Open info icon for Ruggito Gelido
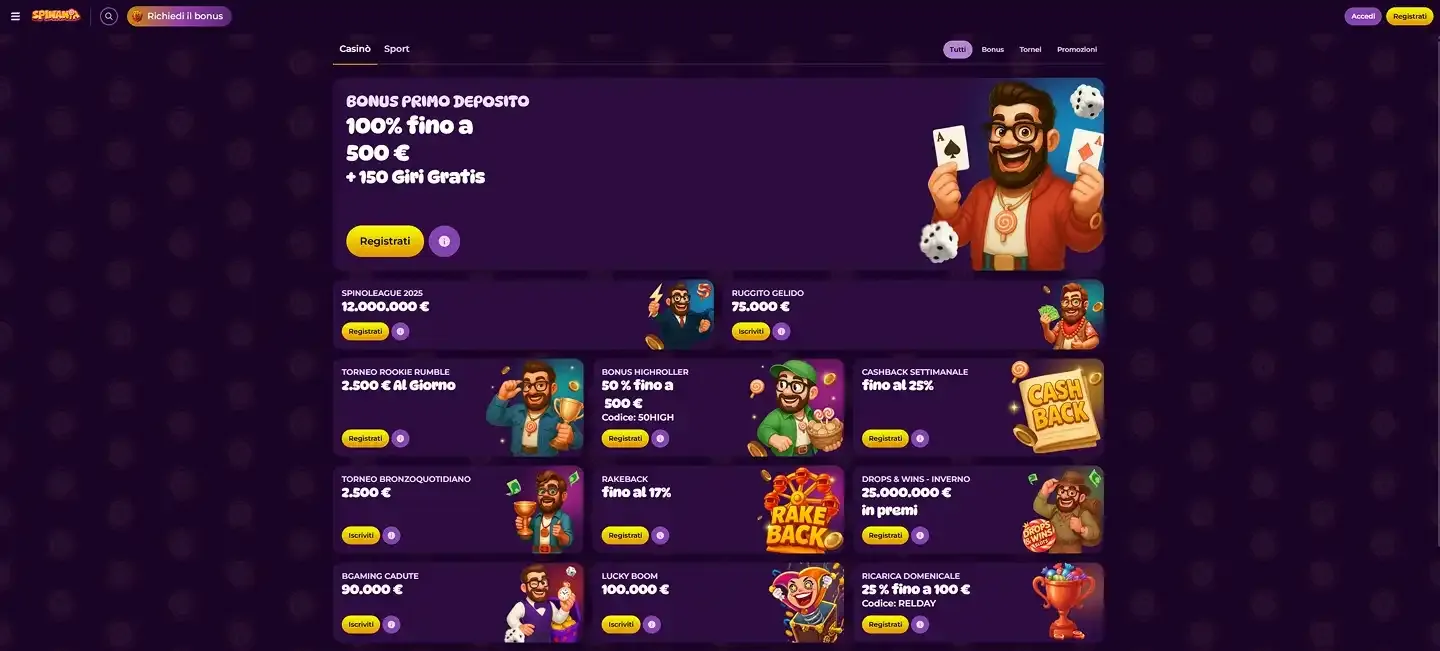Viewport: 1440px width, 651px height. [x=782, y=331]
